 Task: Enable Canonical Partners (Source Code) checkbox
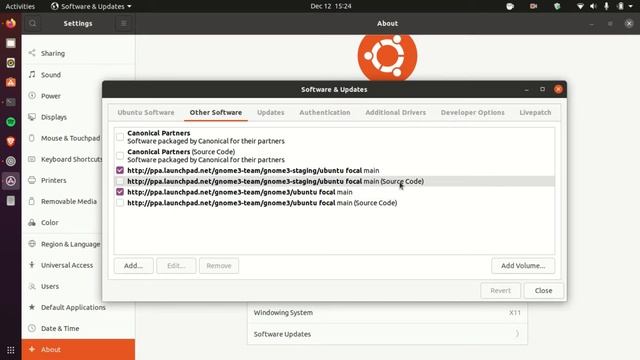tap(120, 156)
